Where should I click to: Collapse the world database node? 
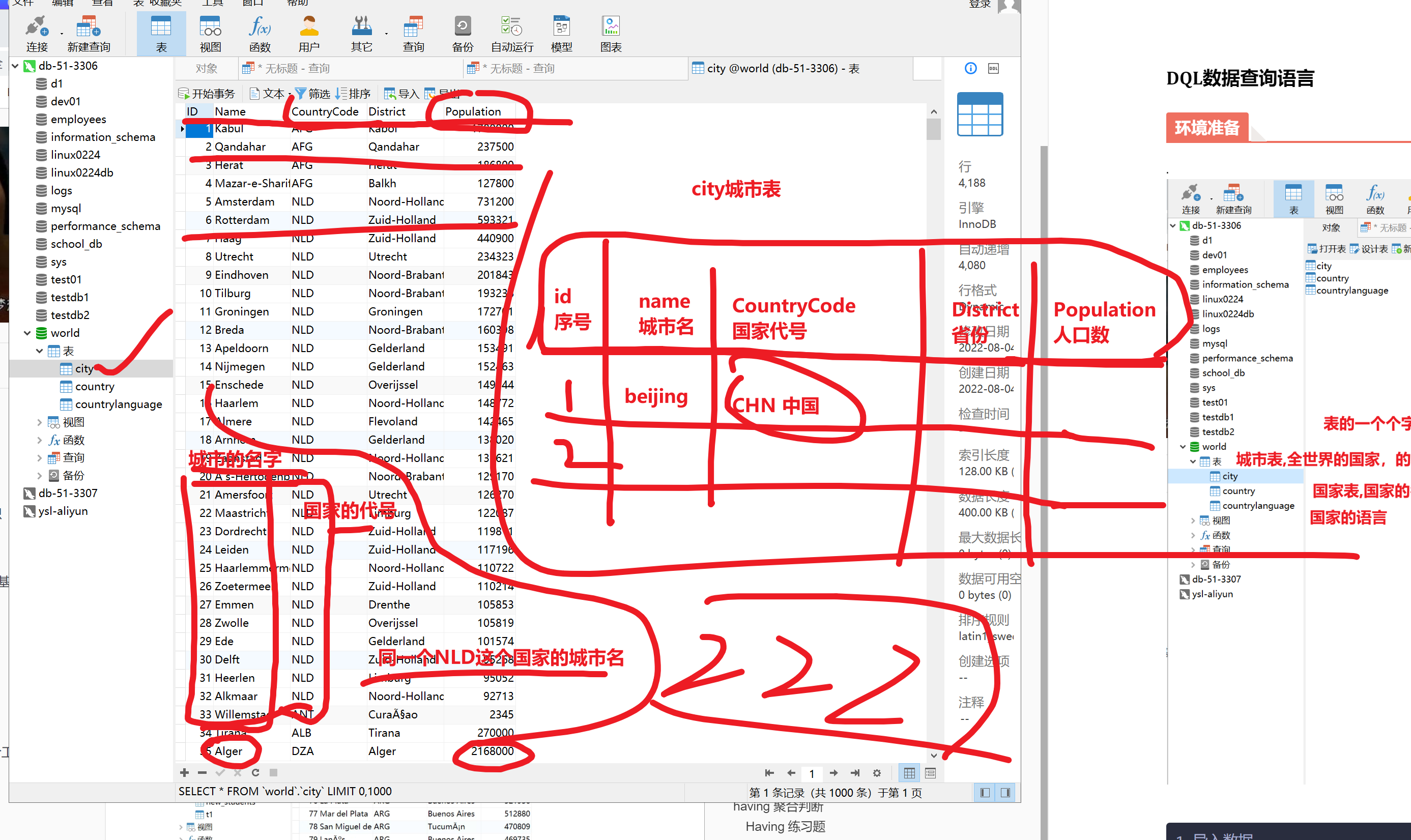tap(27, 333)
